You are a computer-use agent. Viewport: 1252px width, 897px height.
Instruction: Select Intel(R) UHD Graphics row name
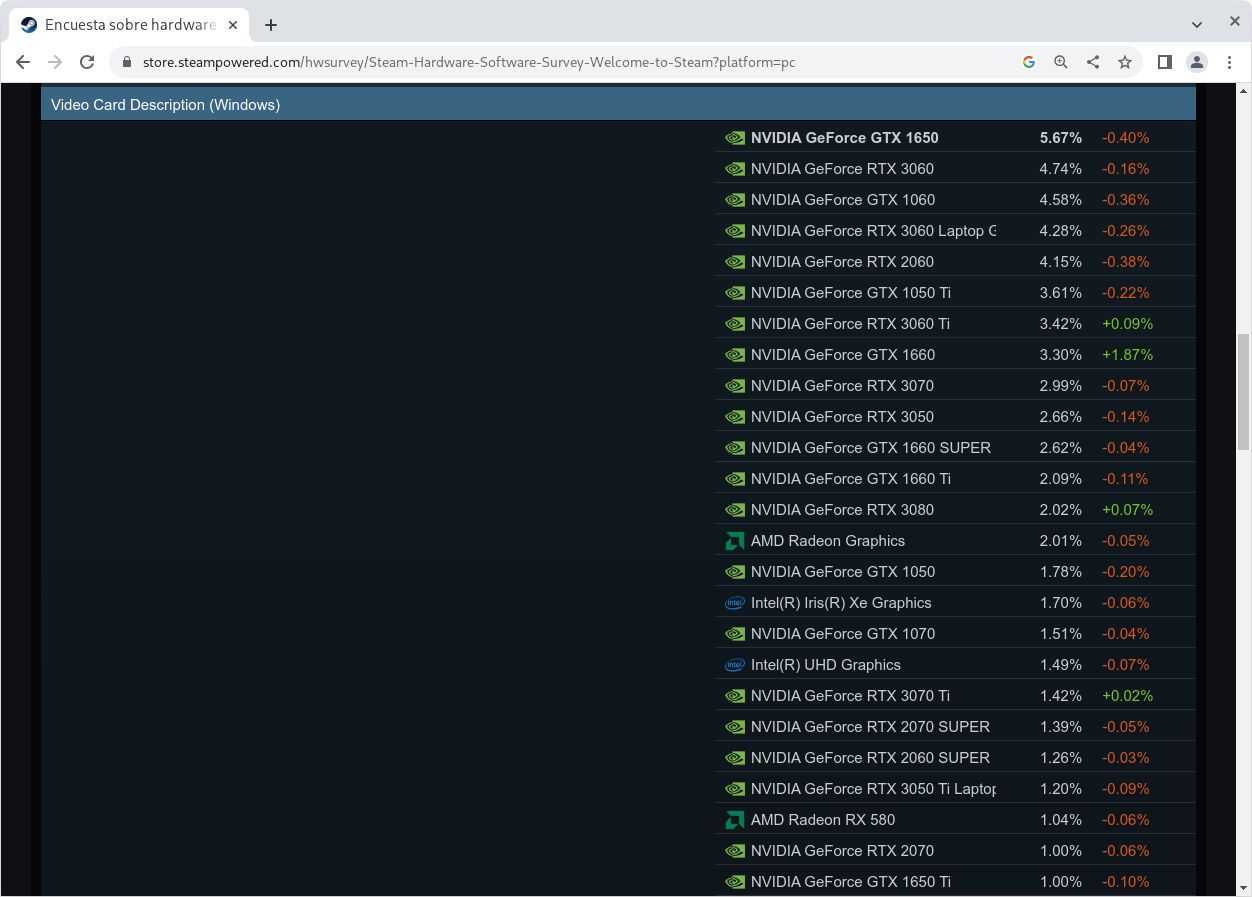[826, 665]
